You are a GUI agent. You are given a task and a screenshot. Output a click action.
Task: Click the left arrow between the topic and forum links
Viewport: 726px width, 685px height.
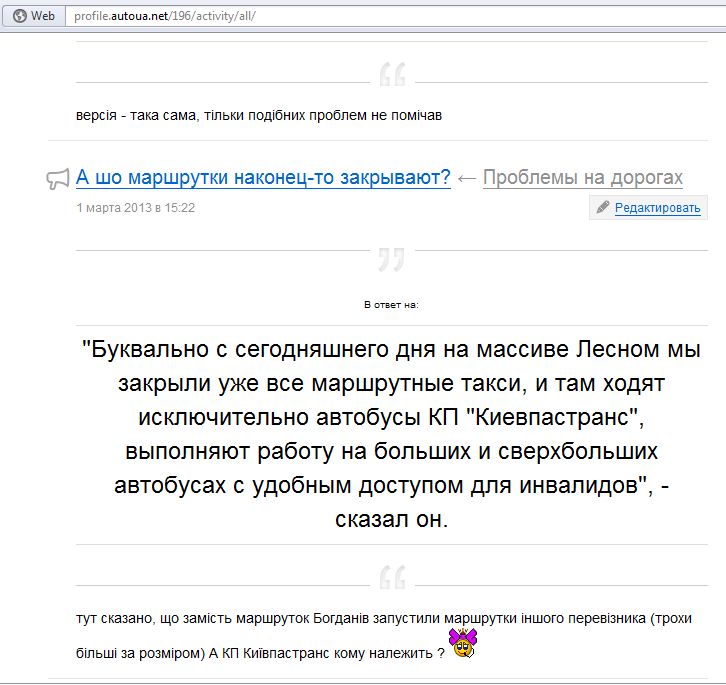point(466,178)
